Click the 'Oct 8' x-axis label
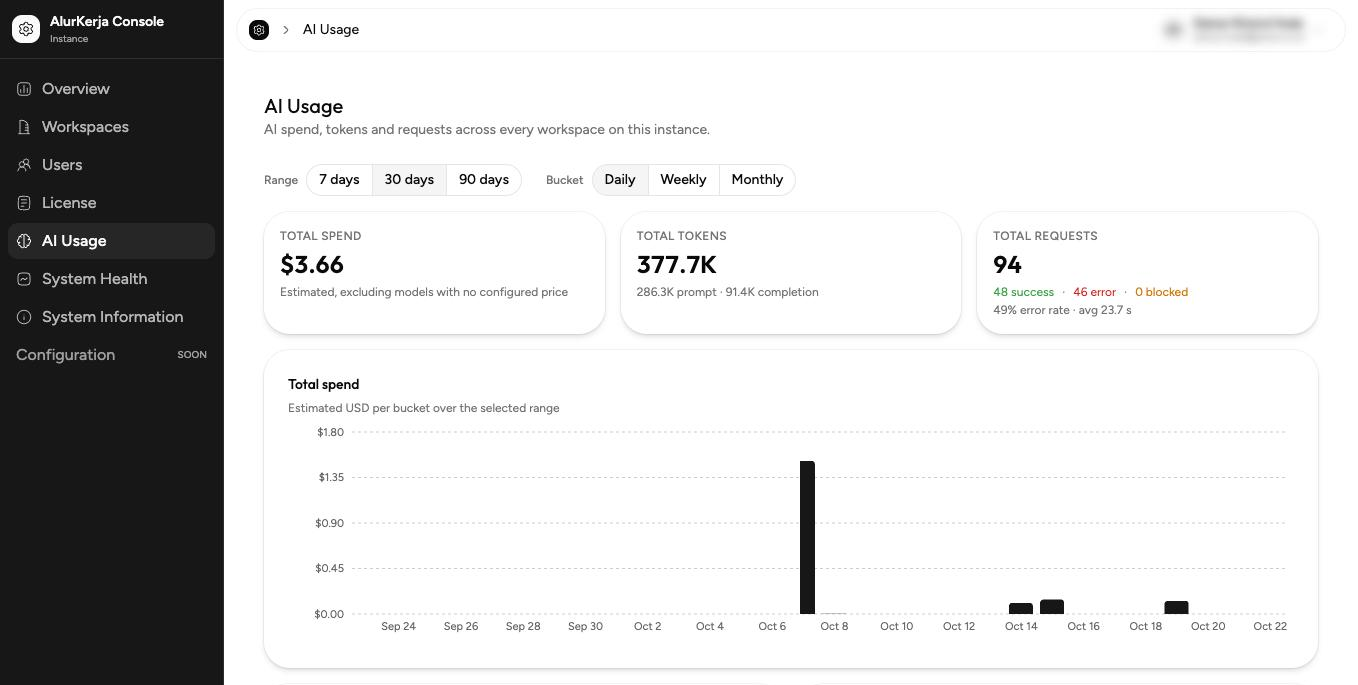 click(834, 626)
